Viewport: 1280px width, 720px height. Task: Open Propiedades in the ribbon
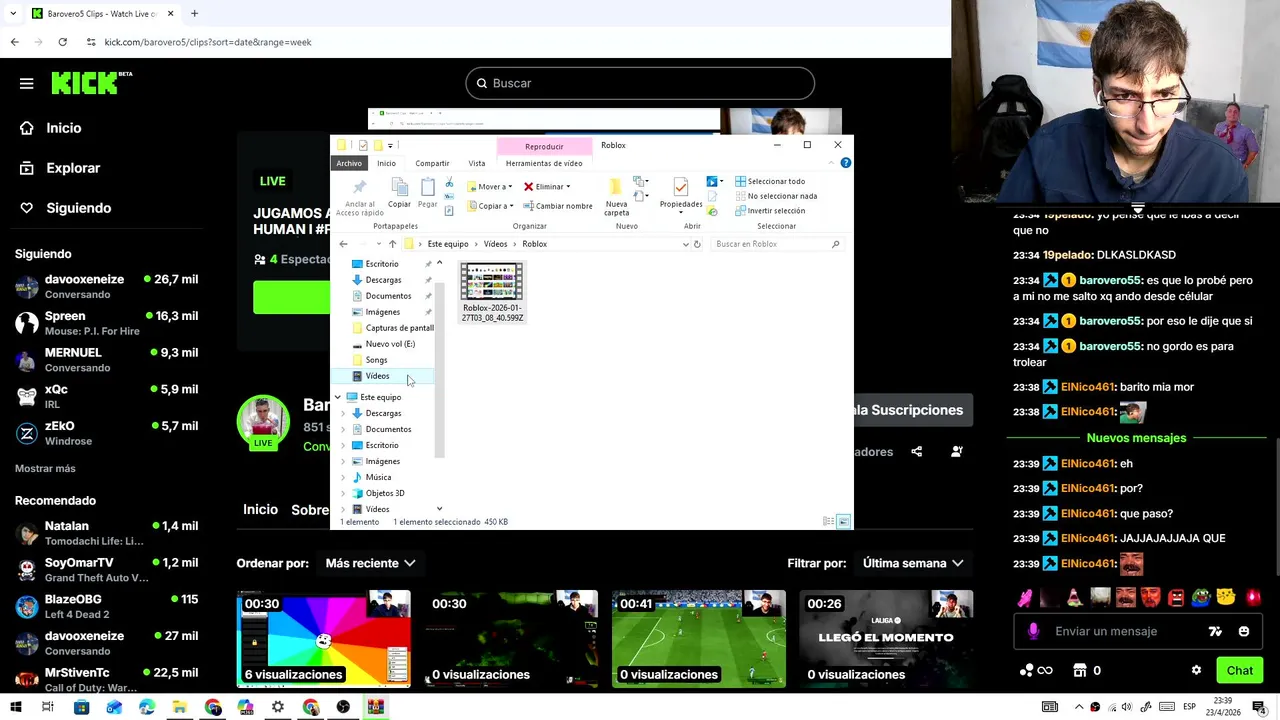tap(681, 193)
